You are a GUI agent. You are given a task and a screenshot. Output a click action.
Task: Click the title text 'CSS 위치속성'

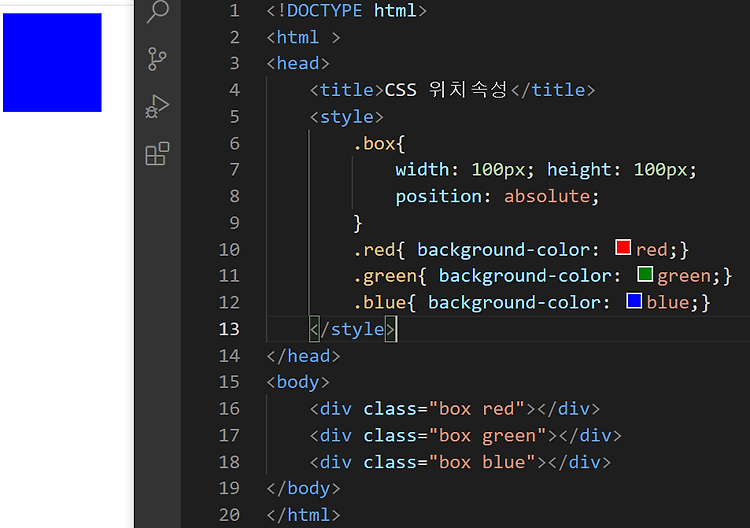point(445,90)
